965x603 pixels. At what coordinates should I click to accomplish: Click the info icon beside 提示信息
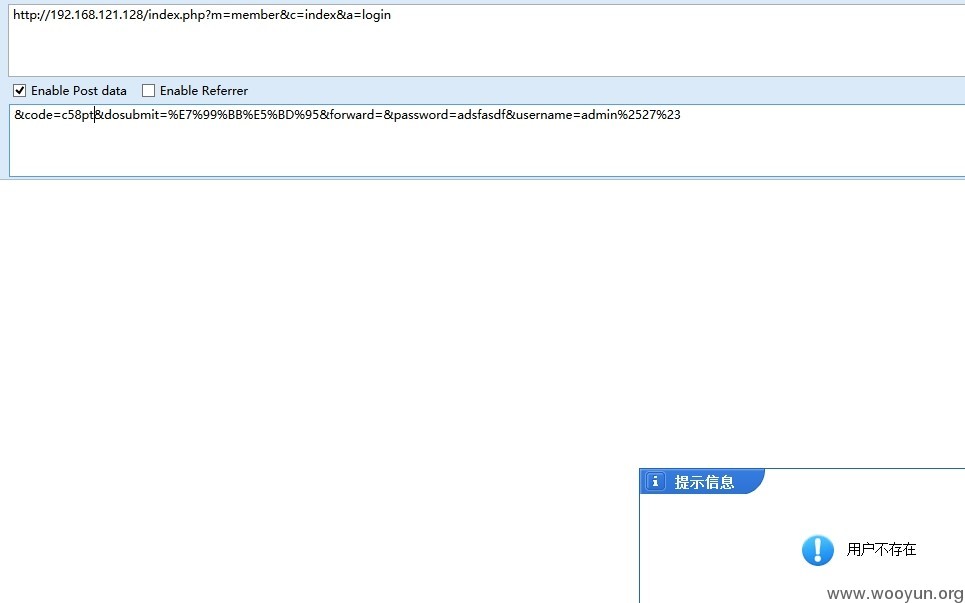click(x=655, y=481)
